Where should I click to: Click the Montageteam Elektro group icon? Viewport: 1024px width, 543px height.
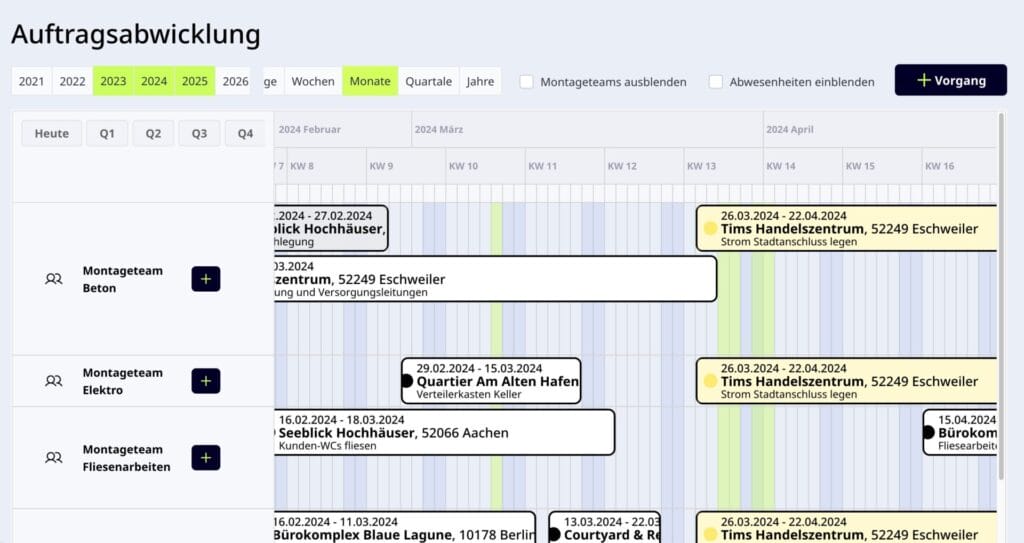pyautogui.click(x=54, y=381)
